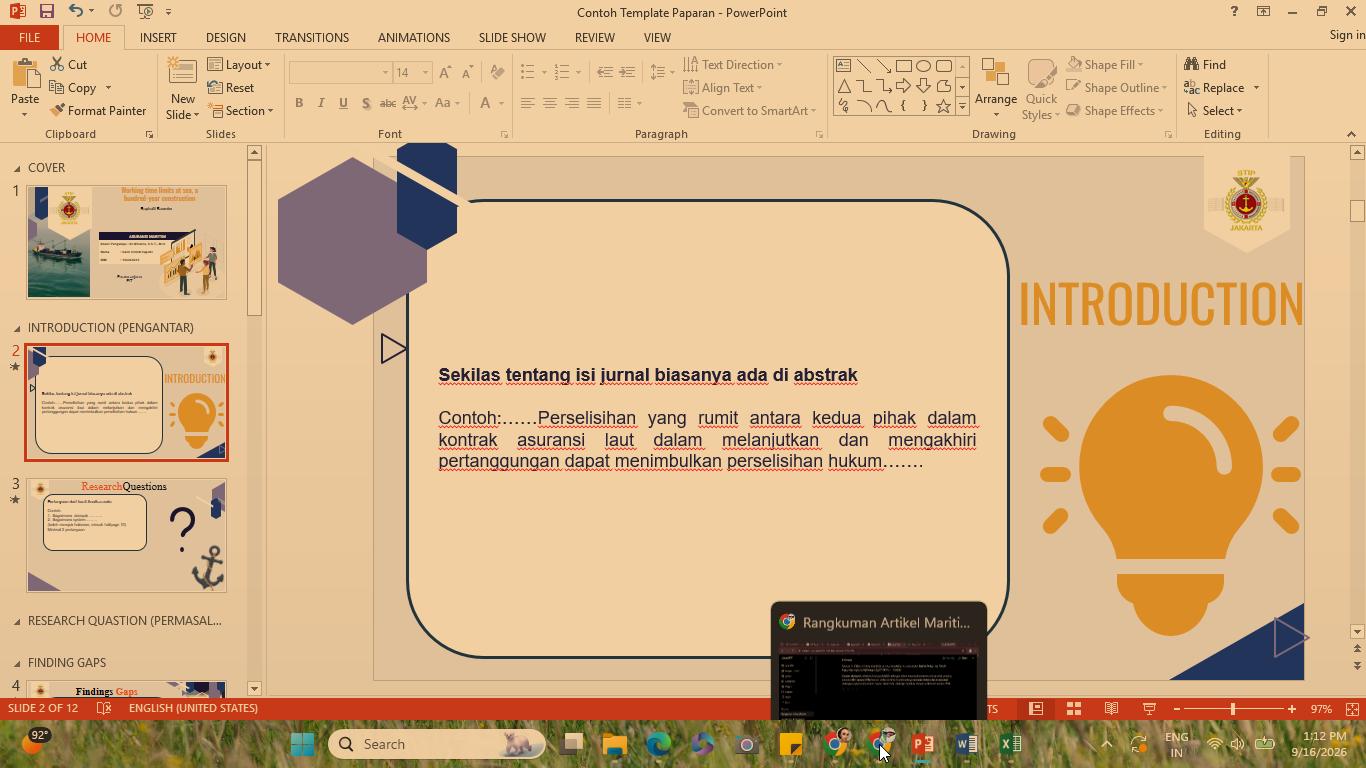Launch Excel from the taskbar
1366x768 pixels.
[1010, 744]
